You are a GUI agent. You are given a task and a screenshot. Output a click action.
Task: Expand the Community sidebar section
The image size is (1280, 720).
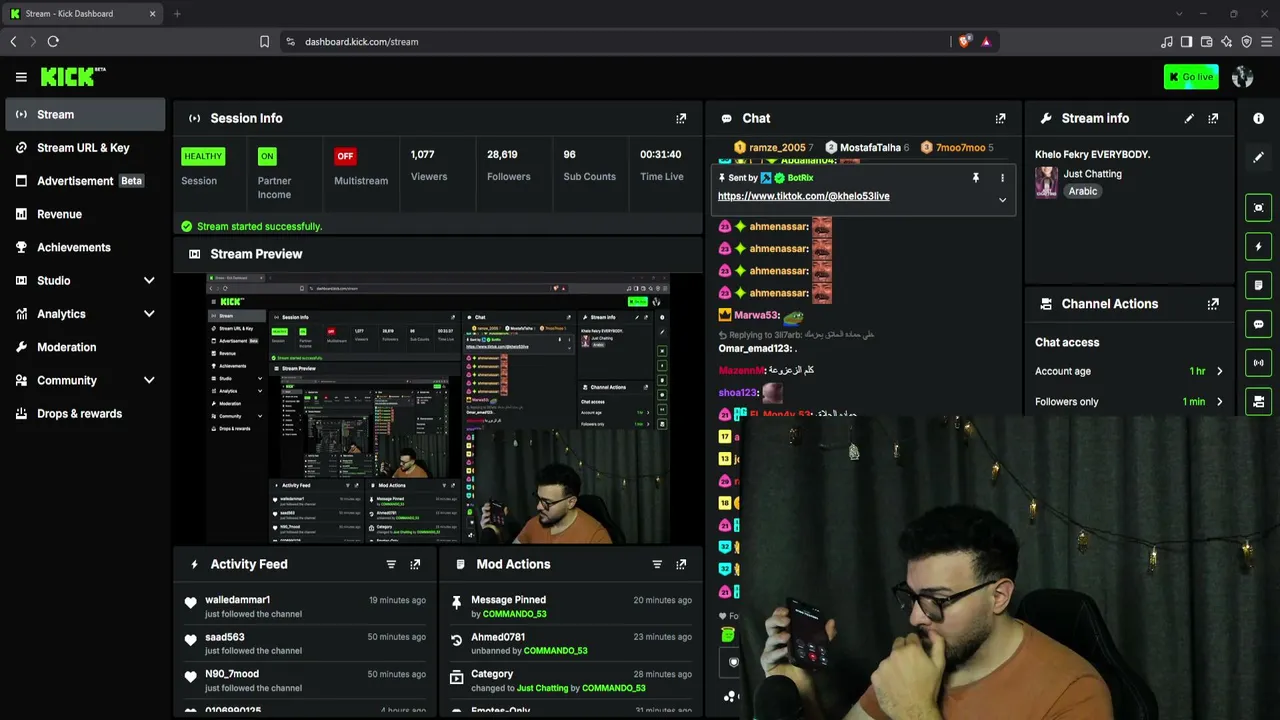(149, 380)
